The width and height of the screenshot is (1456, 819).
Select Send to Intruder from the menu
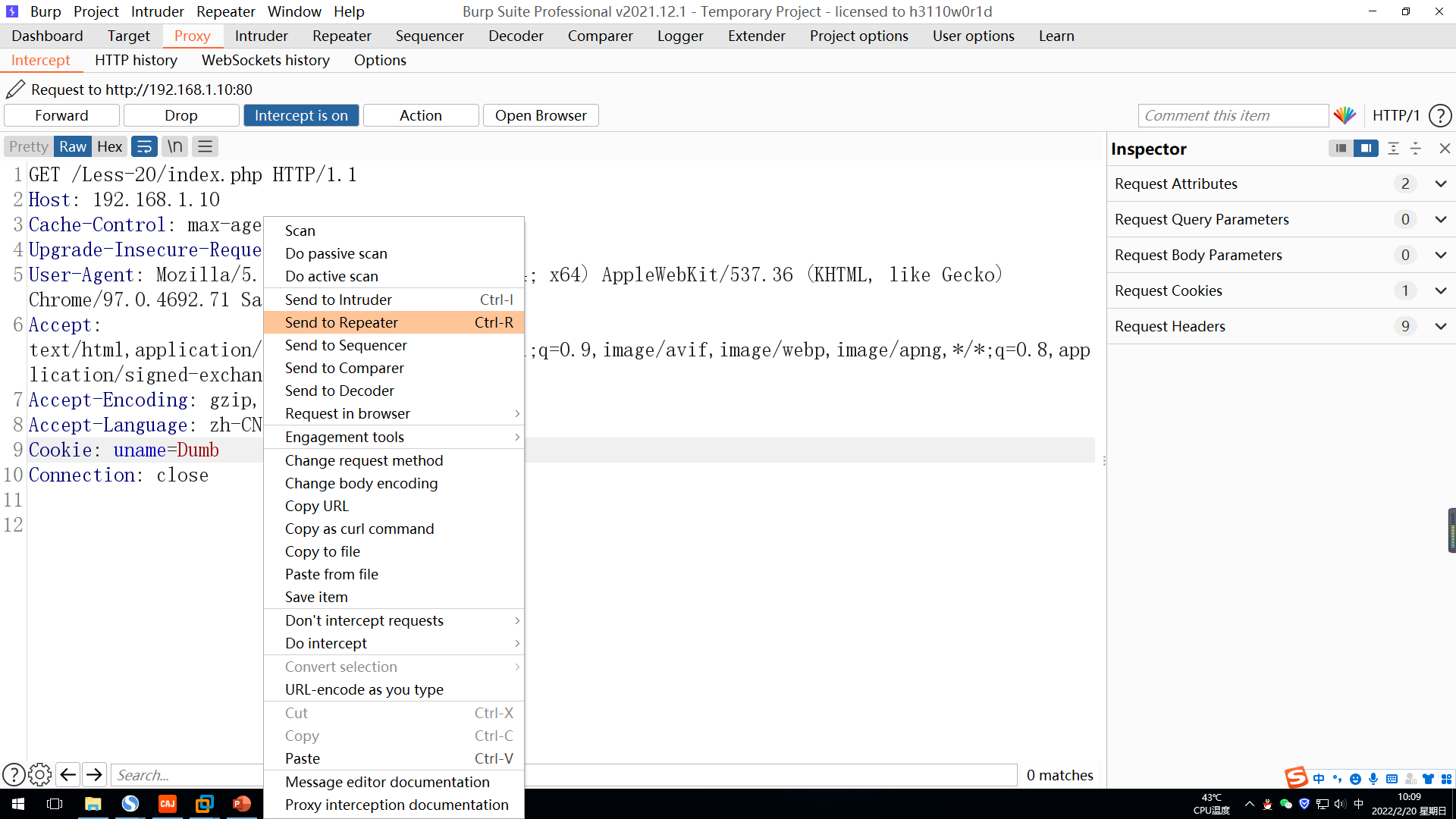[x=338, y=300]
